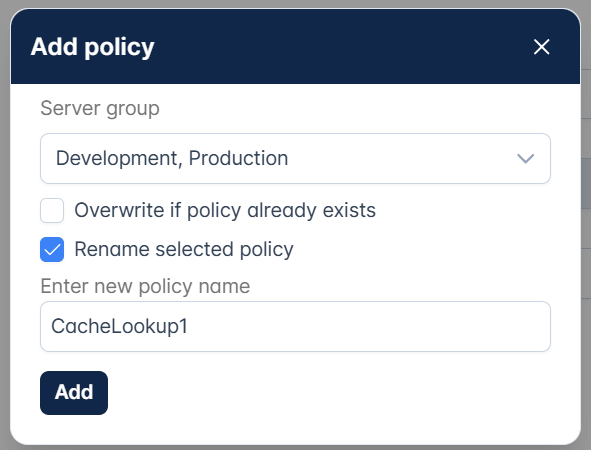Expand the Server group chevron arrow
Screen dimensions: 591x450
pyautogui.click(x=525, y=158)
